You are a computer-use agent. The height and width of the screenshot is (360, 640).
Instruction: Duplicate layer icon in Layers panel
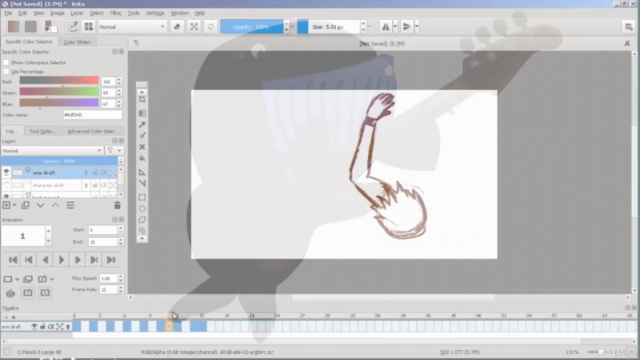25,205
